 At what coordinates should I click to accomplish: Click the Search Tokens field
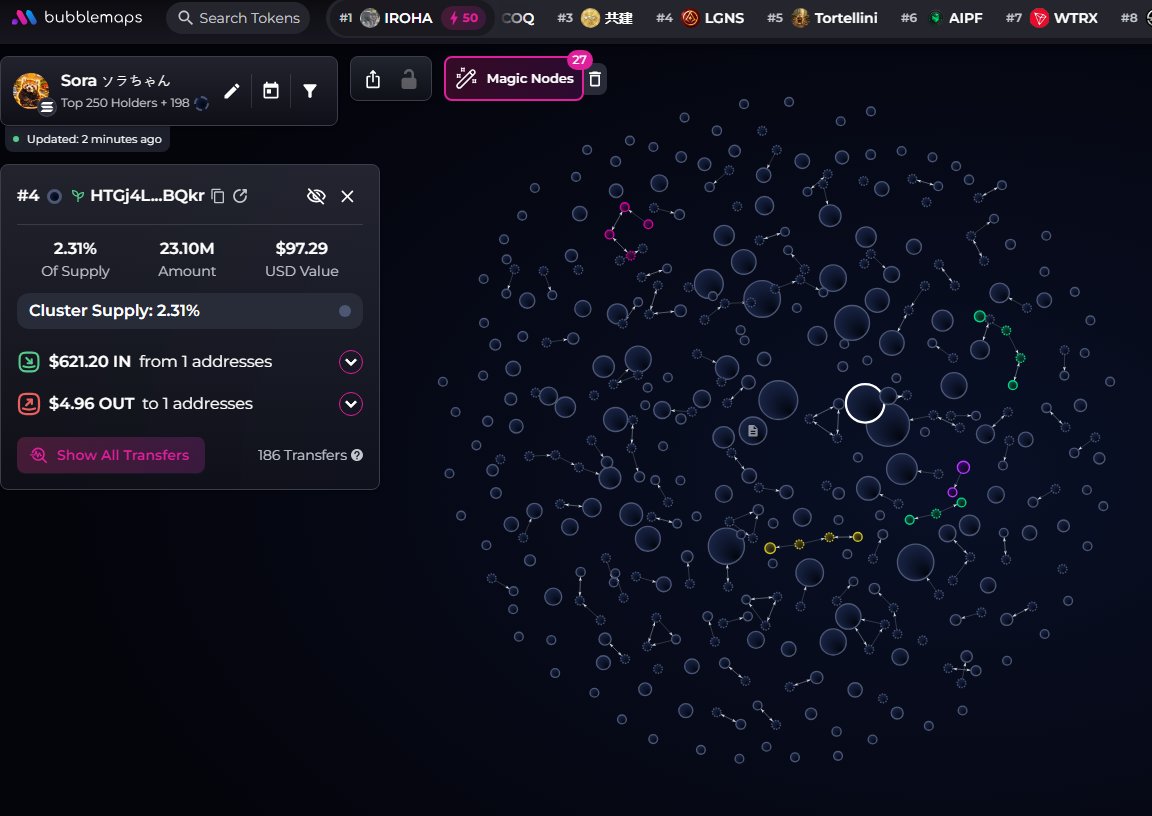(x=238, y=18)
